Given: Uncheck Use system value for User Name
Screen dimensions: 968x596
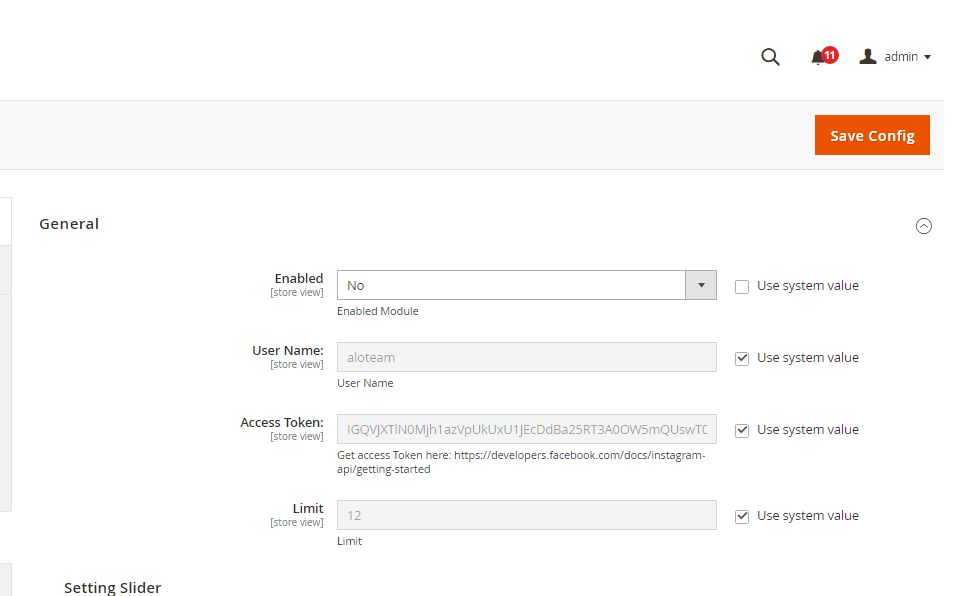Looking at the screenshot, I should [742, 358].
